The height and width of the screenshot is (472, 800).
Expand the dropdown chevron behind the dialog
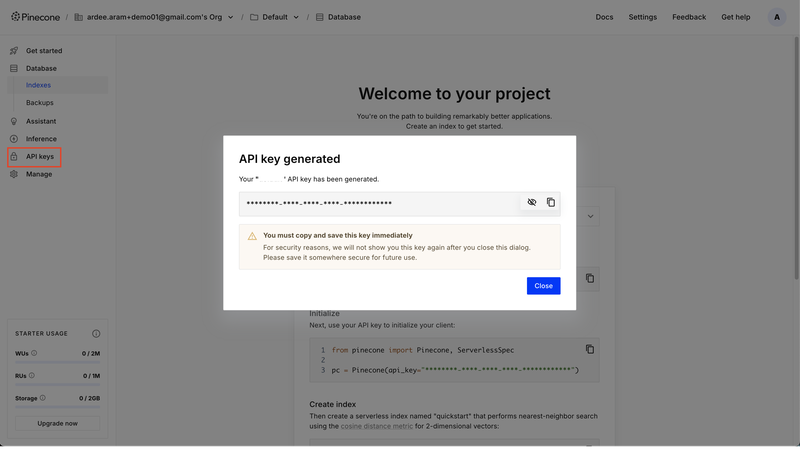(590, 216)
